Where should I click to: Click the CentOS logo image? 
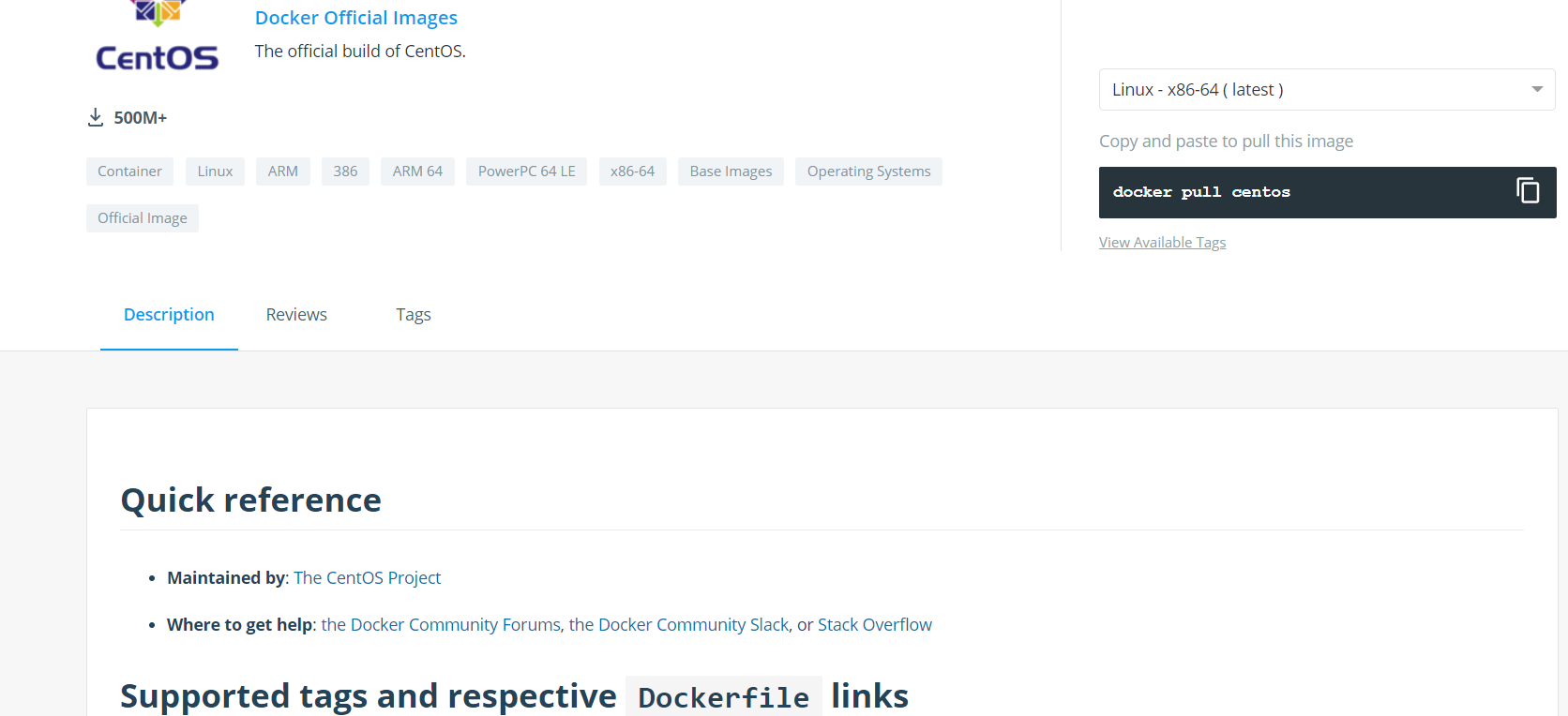click(158, 37)
